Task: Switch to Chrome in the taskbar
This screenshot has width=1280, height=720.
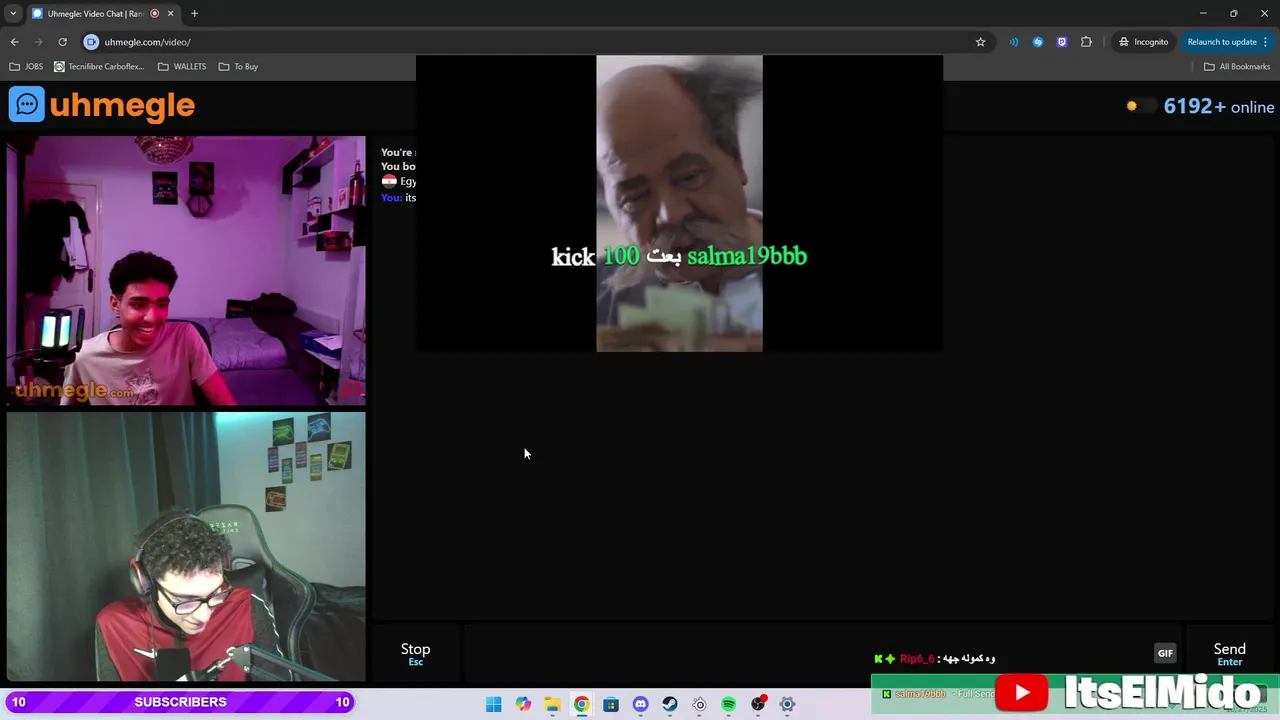Action: [581, 704]
